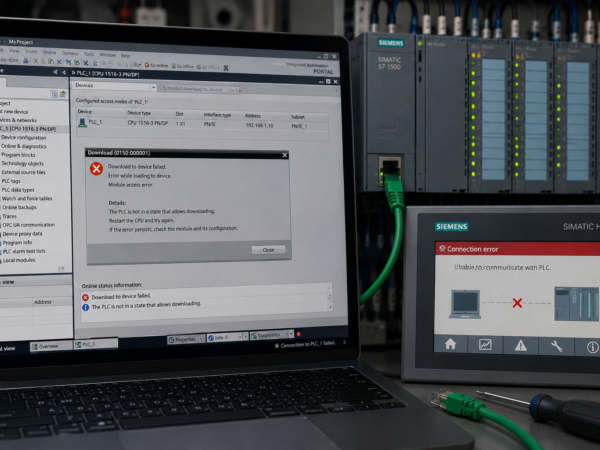Viewport: 600px width, 450px height.
Task: Click the Go online toolbar button
Action: [x=156, y=65]
